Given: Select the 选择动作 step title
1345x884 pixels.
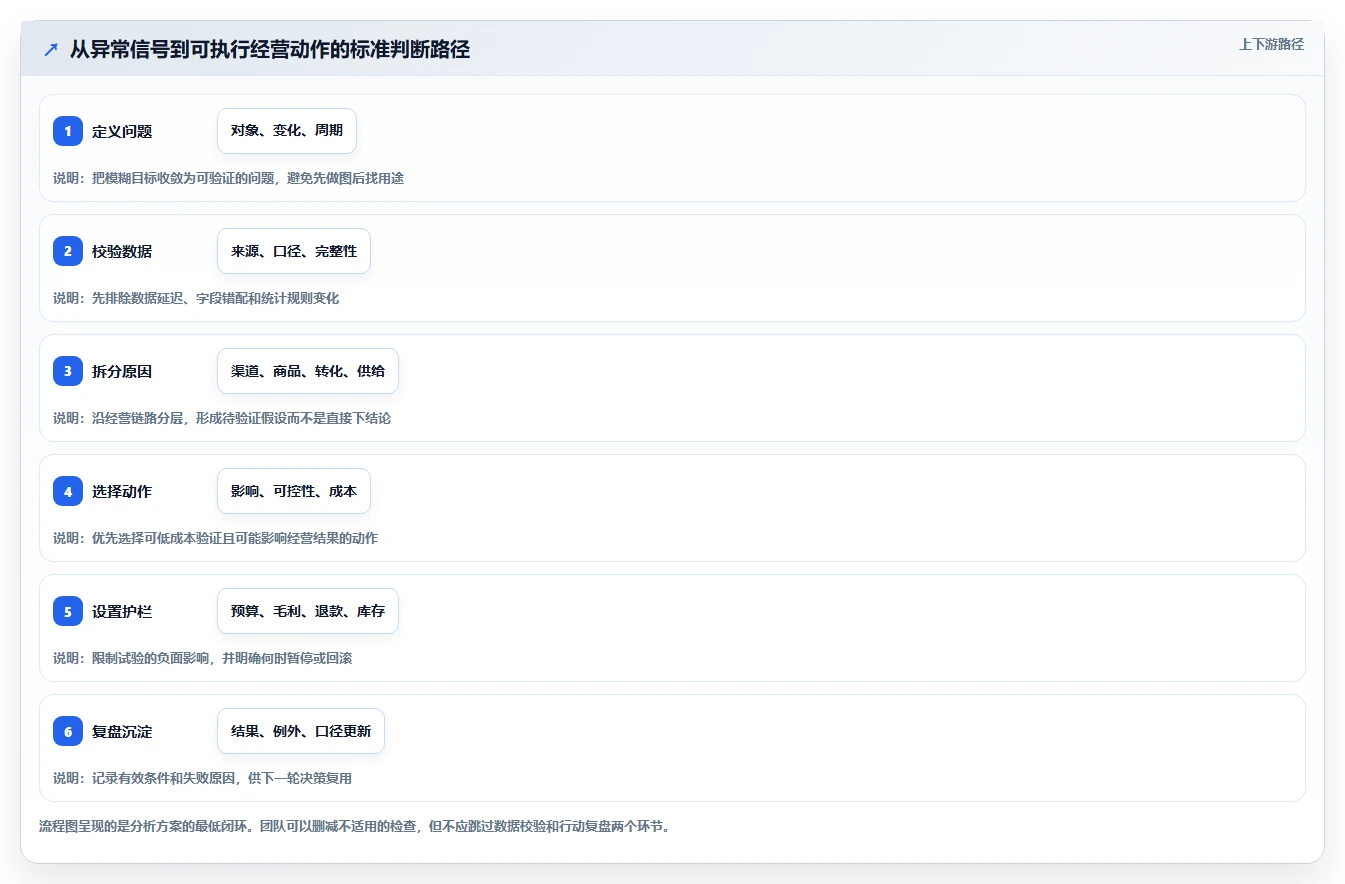Looking at the screenshot, I should (122, 491).
